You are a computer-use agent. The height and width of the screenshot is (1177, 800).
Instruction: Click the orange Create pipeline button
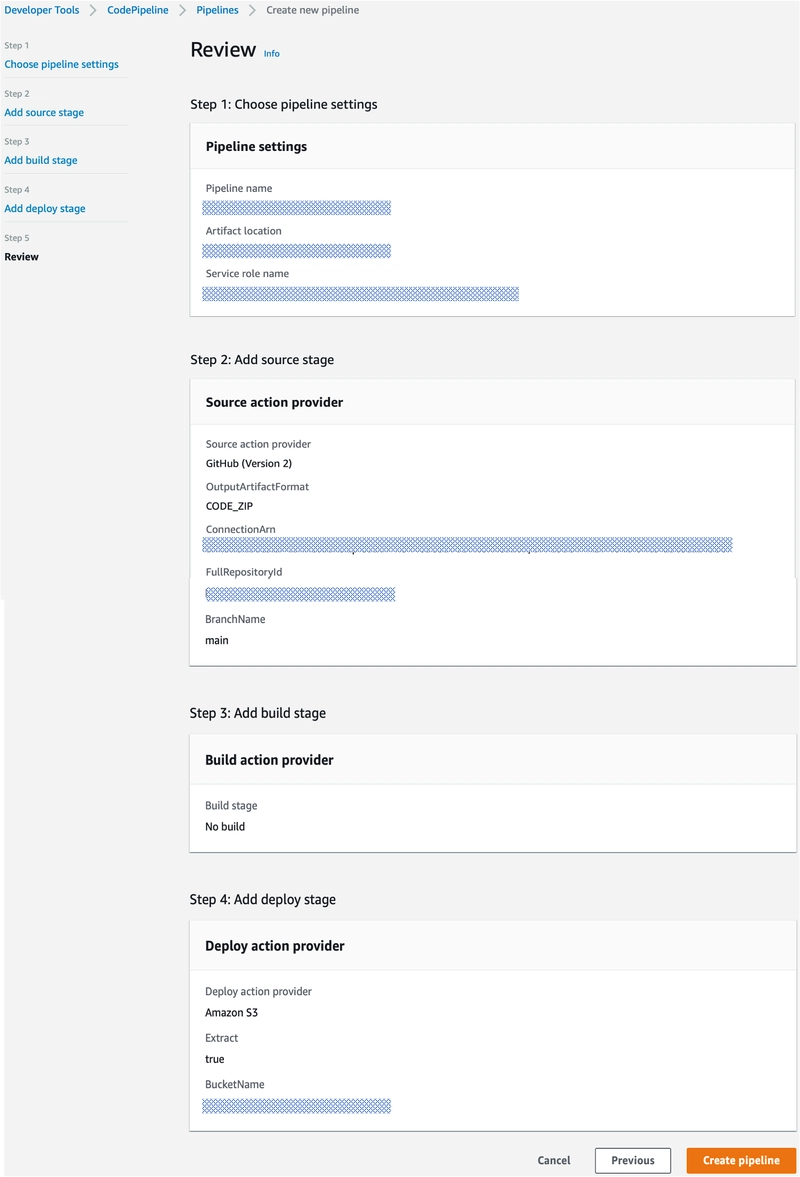pyautogui.click(x=741, y=1160)
